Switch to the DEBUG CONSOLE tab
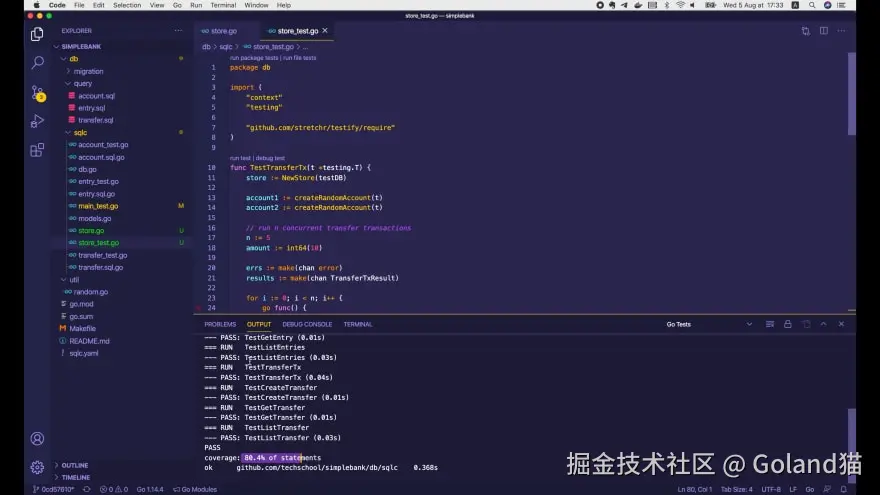880x495 pixels. click(x=307, y=324)
